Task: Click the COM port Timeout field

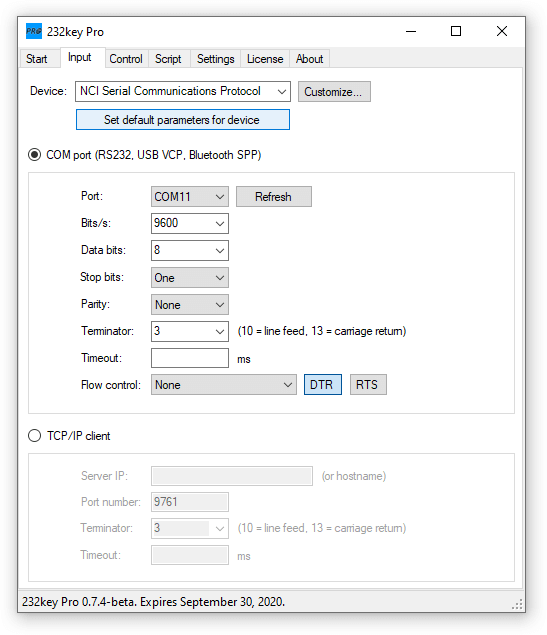Action: point(190,358)
